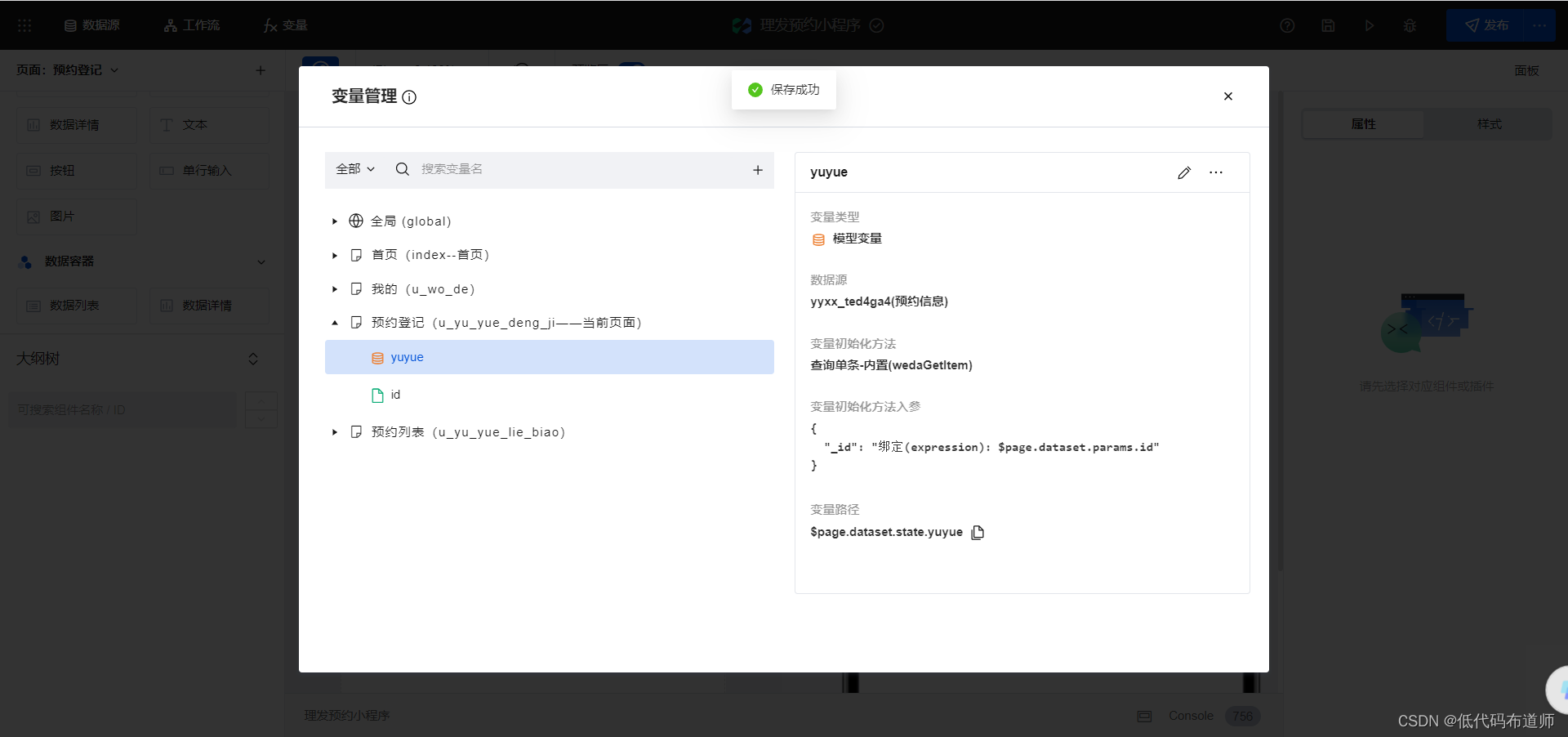Add the 文本 component
This screenshot has height=737, width=1568.
click(x=209, y=125)
